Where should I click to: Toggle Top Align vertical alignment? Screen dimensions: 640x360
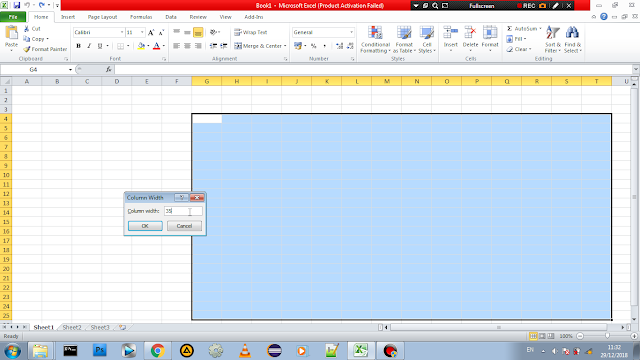[x=176, y=32]
